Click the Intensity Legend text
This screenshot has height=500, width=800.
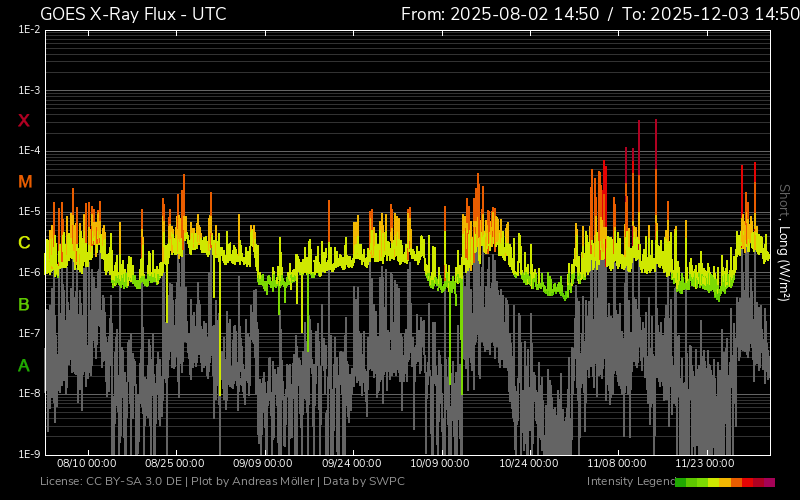pos(629,482)
